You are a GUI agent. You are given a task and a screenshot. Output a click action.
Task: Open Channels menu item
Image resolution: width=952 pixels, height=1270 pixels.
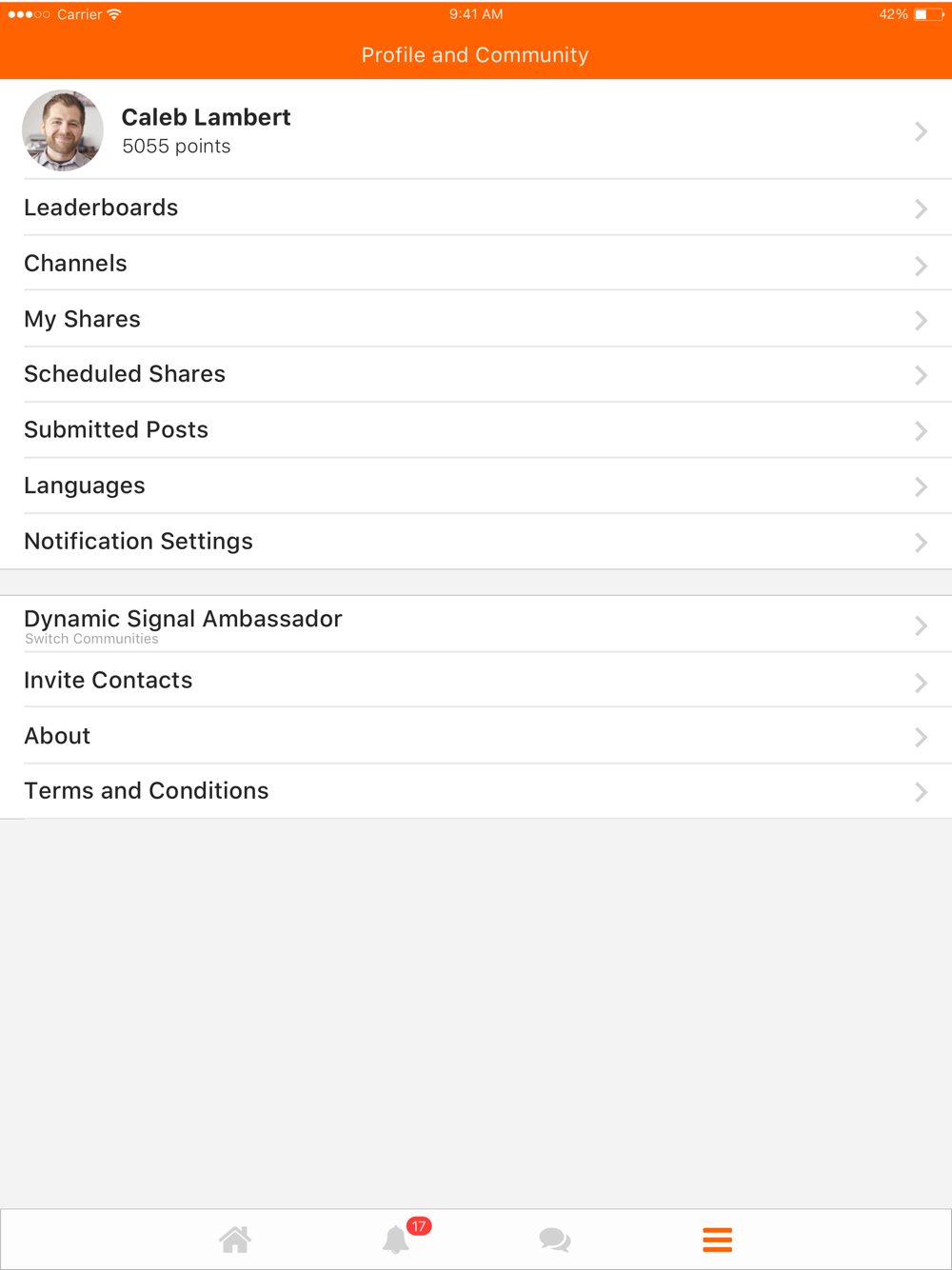476,264
